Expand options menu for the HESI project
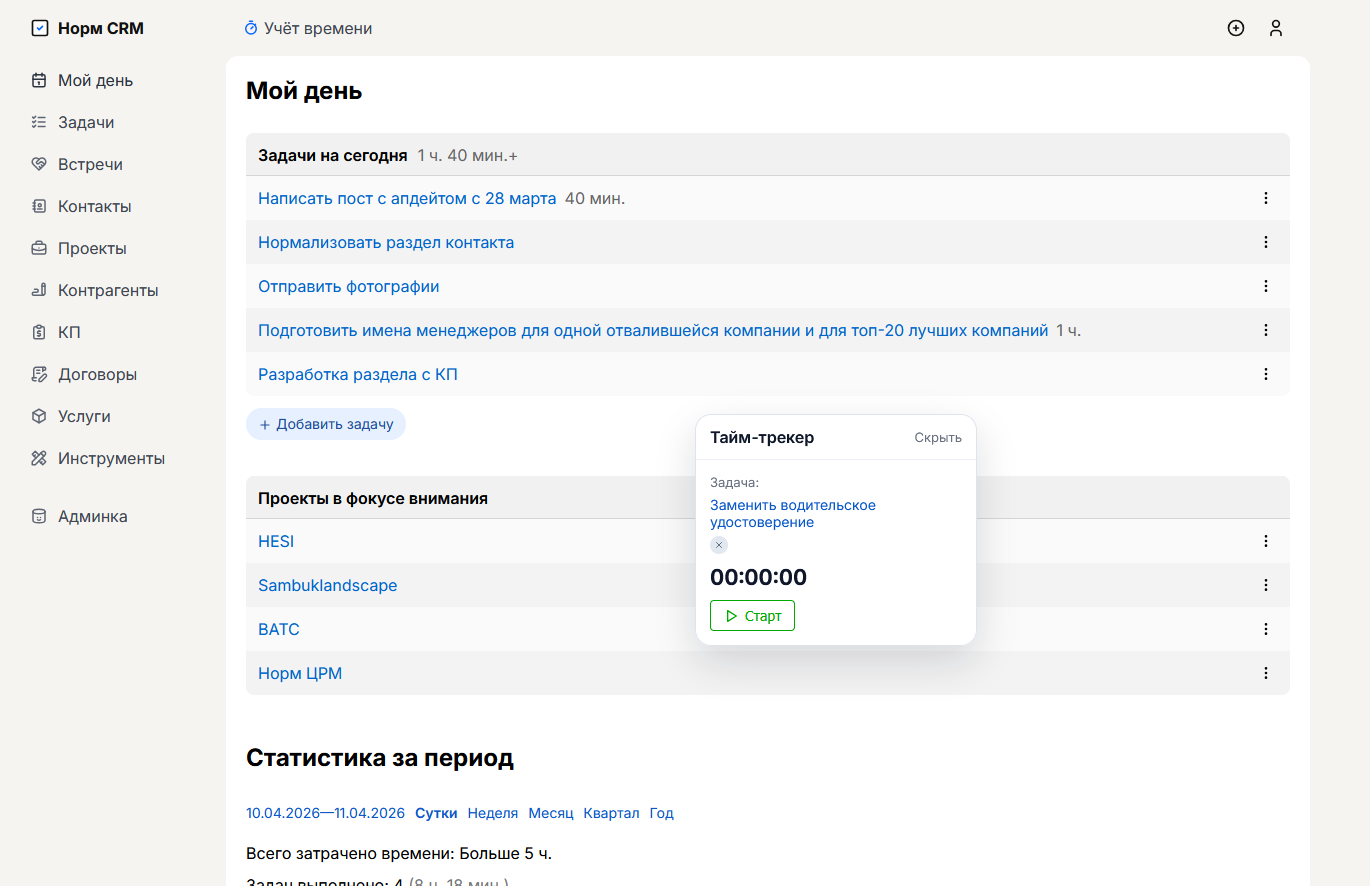The image size is (1370, 886). [1266, 541]
